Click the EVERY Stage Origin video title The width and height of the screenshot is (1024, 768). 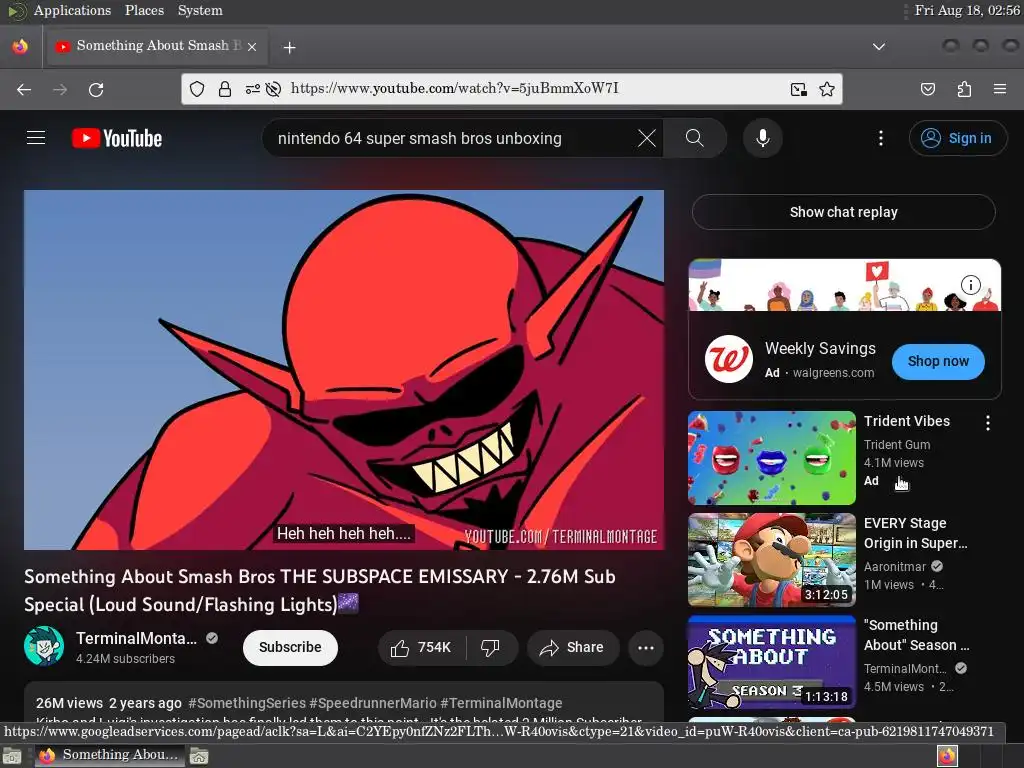915,533
